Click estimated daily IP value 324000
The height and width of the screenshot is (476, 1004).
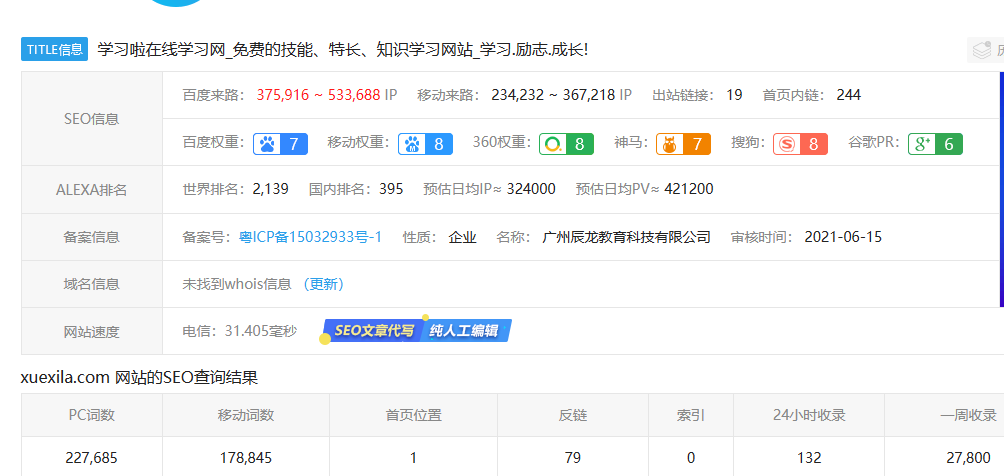coord(531,189)
